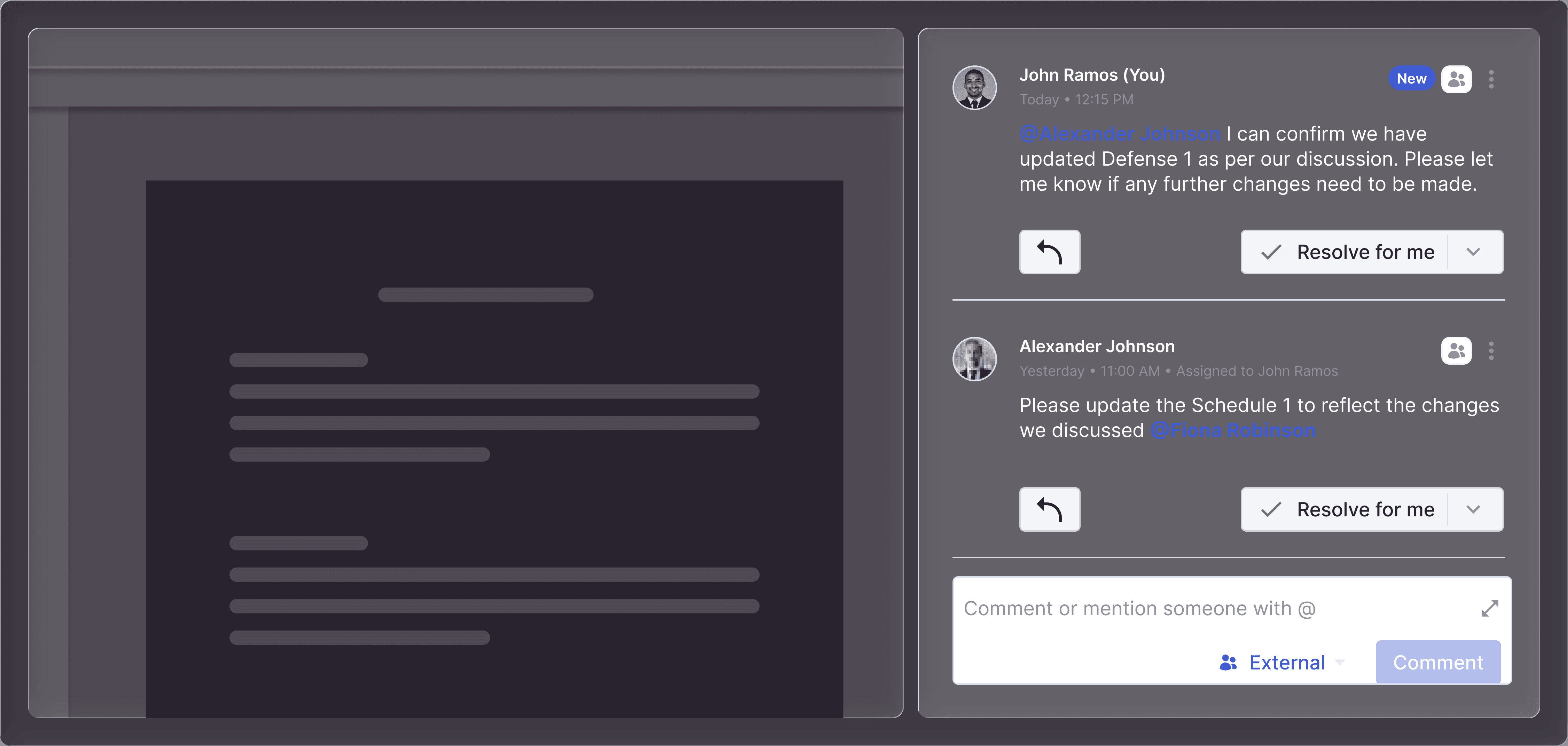The image size is (1568, 746).
Task: Open three-dot menu on John Ramos comment
Action: [x=1491, y=79]
